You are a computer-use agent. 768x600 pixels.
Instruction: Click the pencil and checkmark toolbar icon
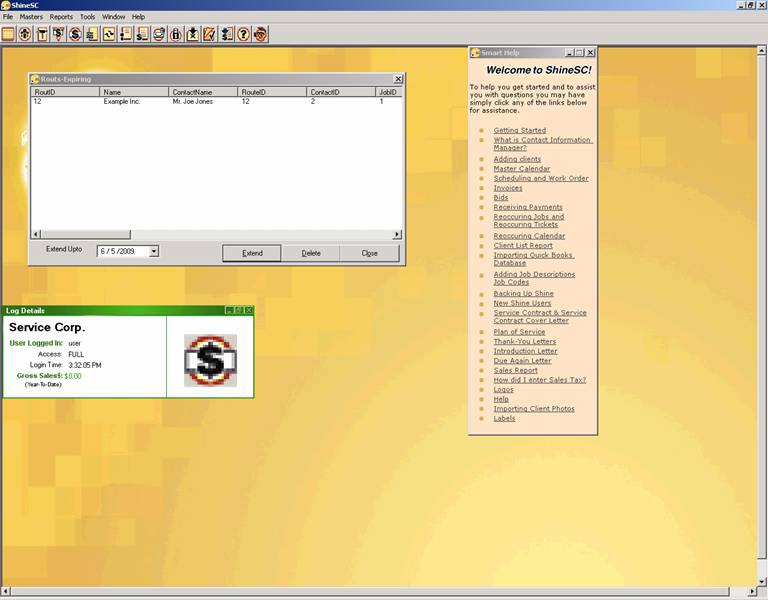click(x=210, y=34)
